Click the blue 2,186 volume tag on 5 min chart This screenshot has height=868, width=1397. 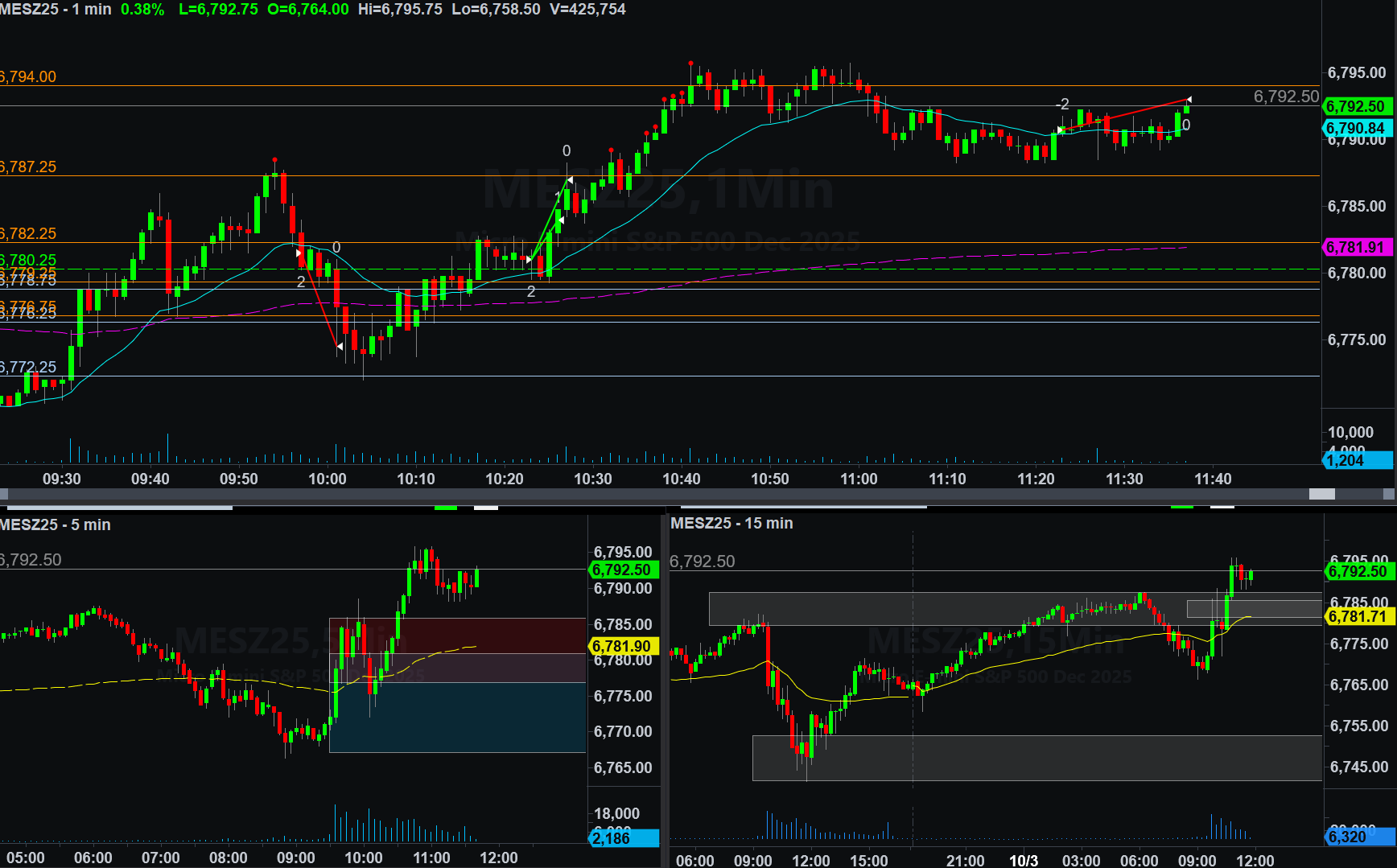pos(624,838)
